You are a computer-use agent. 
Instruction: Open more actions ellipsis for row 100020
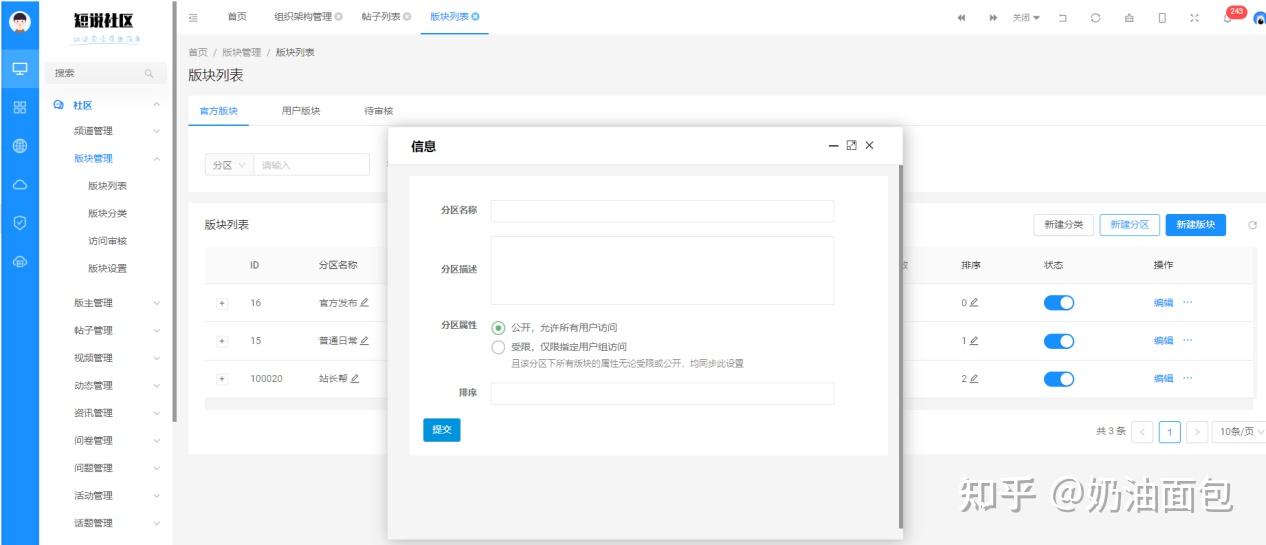tap(1188, 378)
